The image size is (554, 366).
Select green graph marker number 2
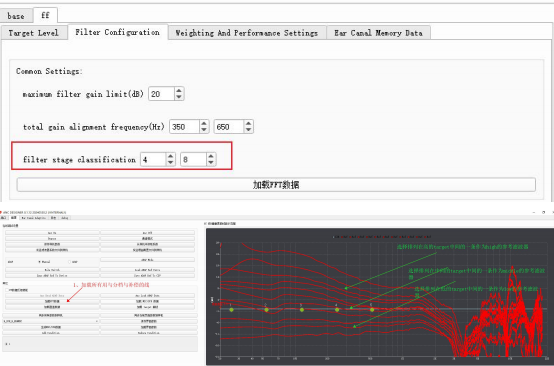tap(266, 310)
